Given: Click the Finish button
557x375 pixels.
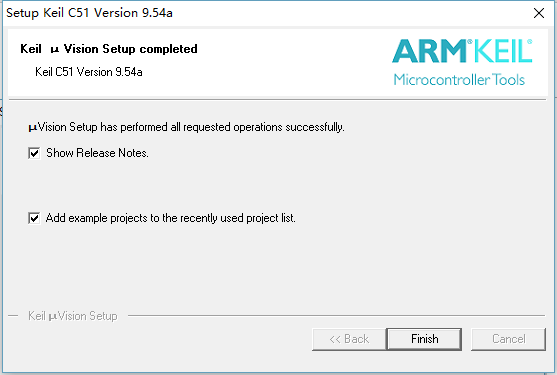Looking at the screenshot, I should [424, 339].
